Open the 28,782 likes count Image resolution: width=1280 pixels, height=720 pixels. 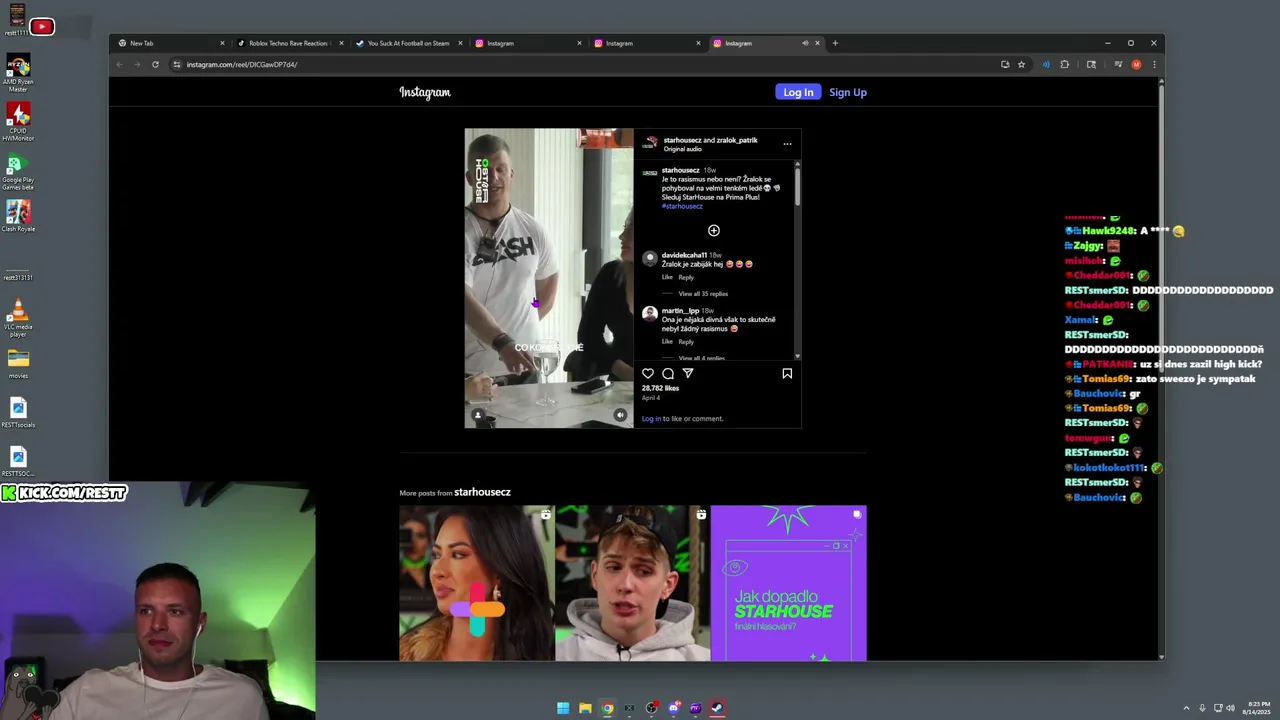pos(660,388)
